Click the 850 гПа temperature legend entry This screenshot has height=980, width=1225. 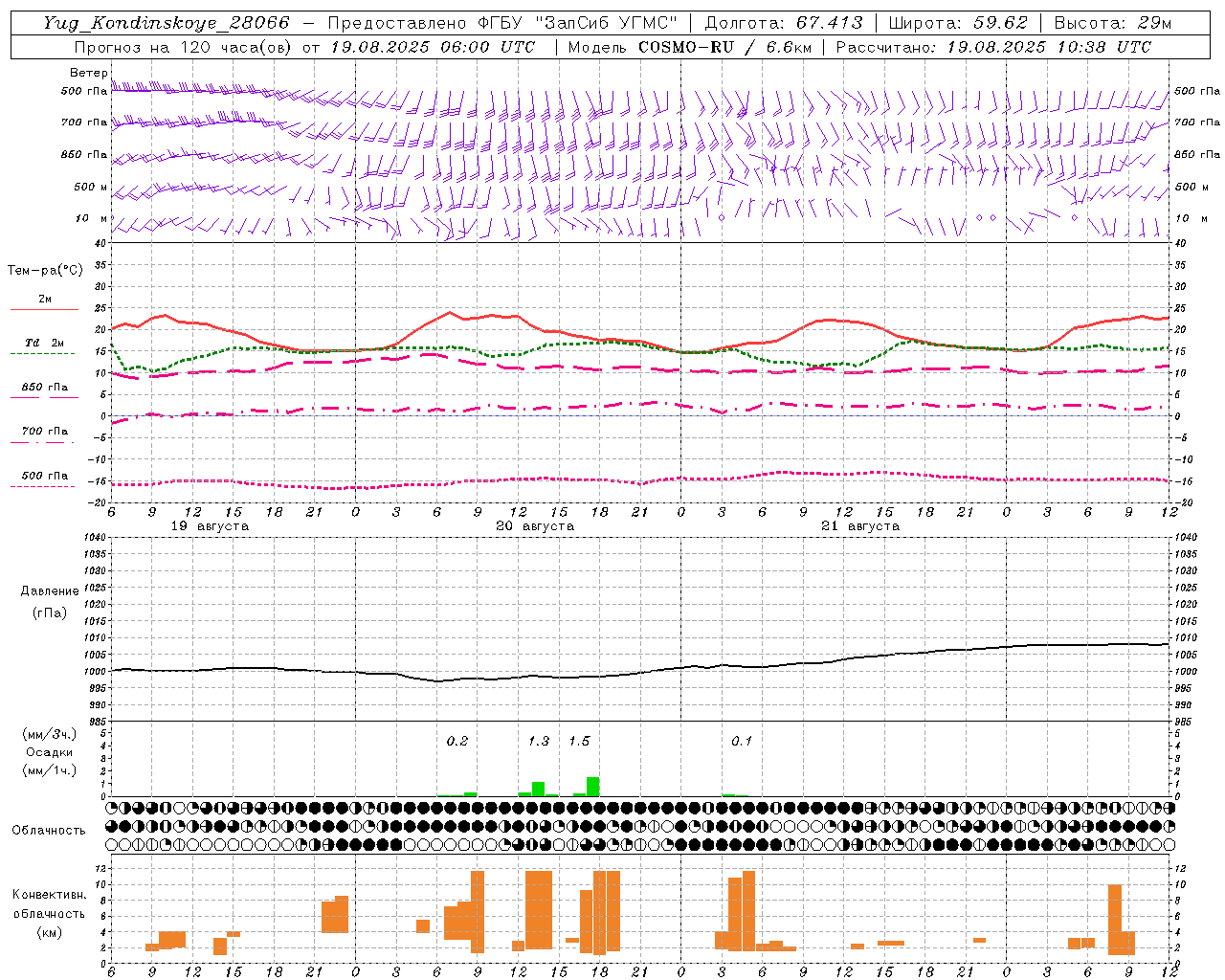point(44,388)
